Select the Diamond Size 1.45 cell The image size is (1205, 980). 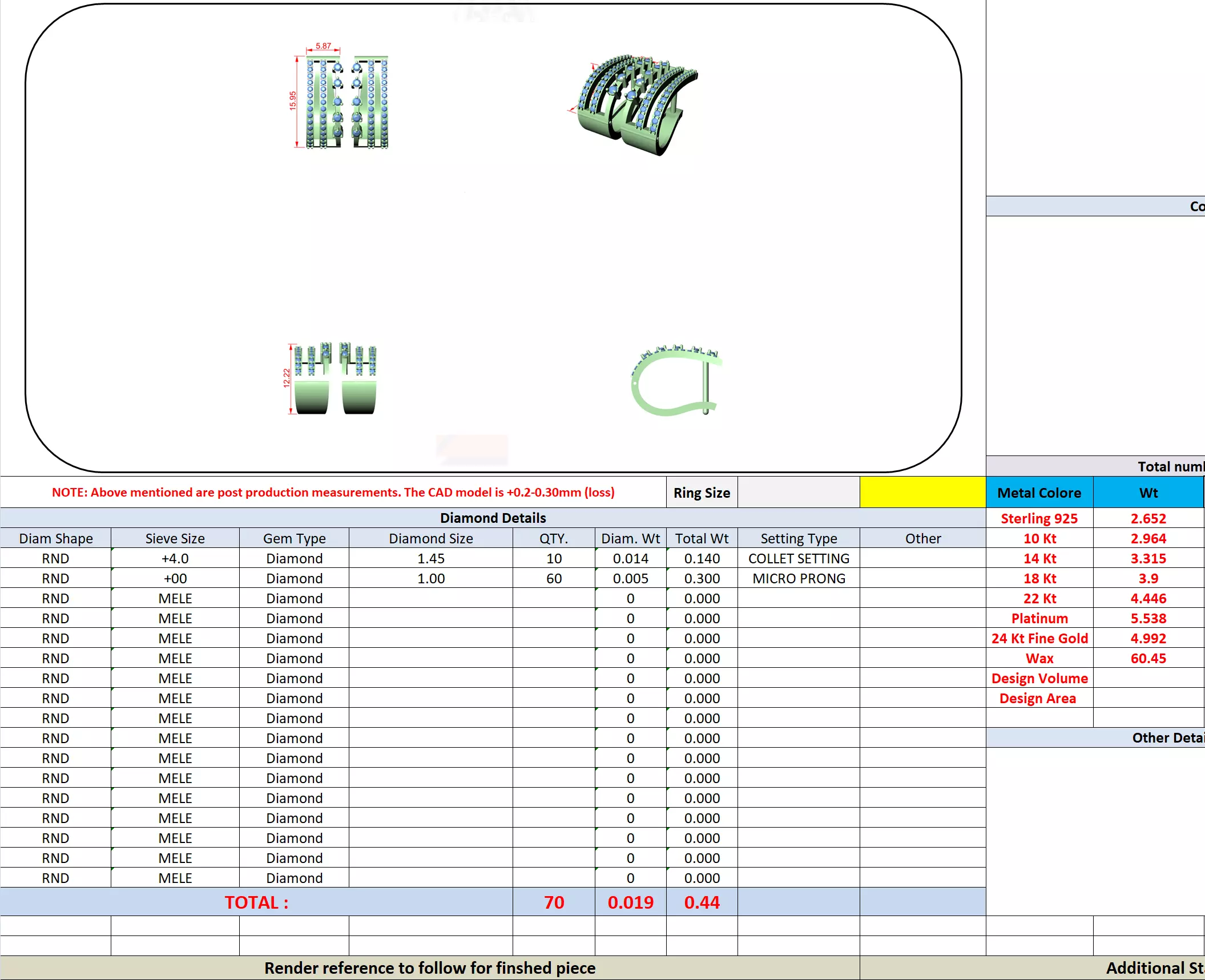tap(430, 559)
